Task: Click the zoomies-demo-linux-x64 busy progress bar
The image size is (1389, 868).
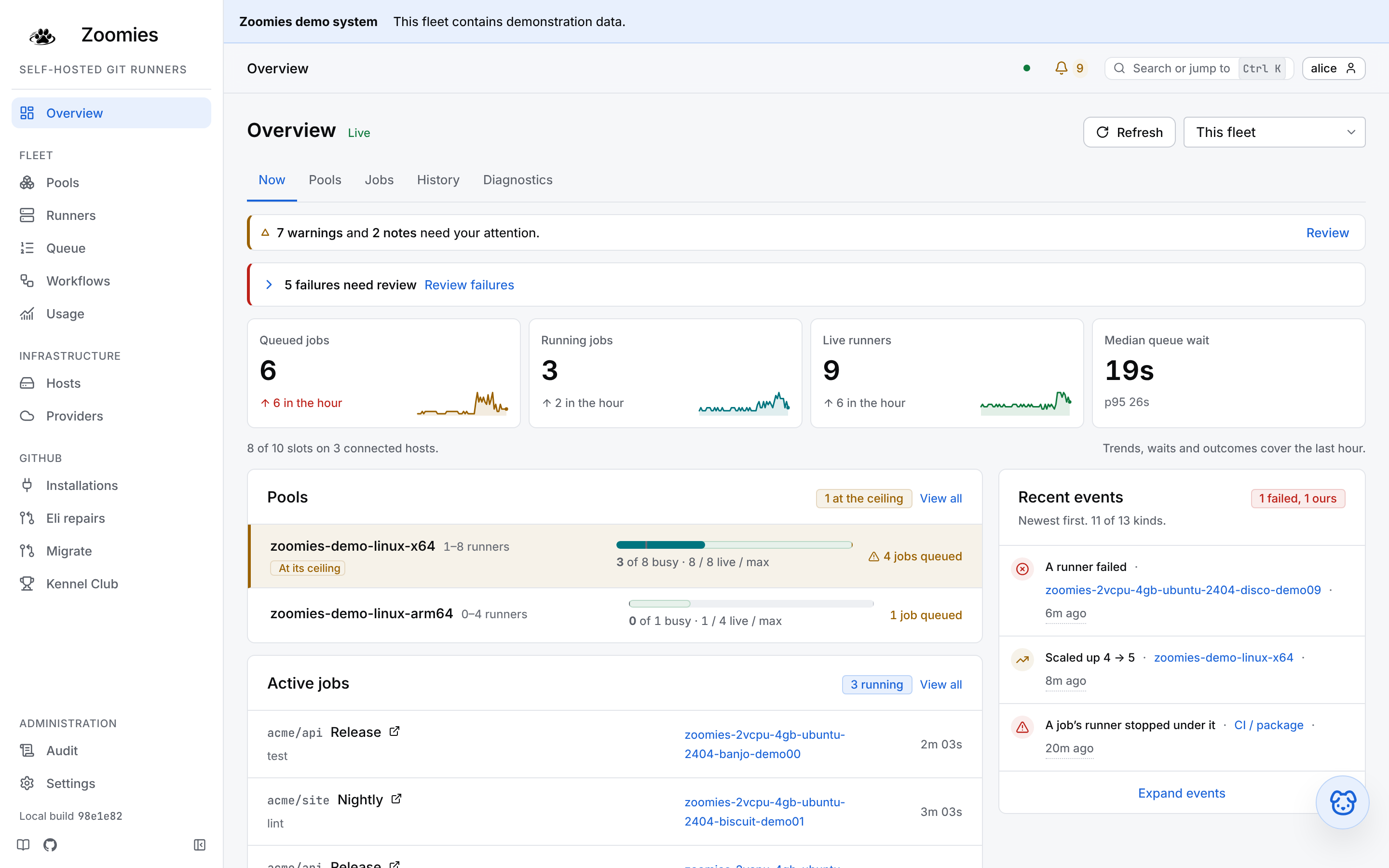Action: [734, 545]
